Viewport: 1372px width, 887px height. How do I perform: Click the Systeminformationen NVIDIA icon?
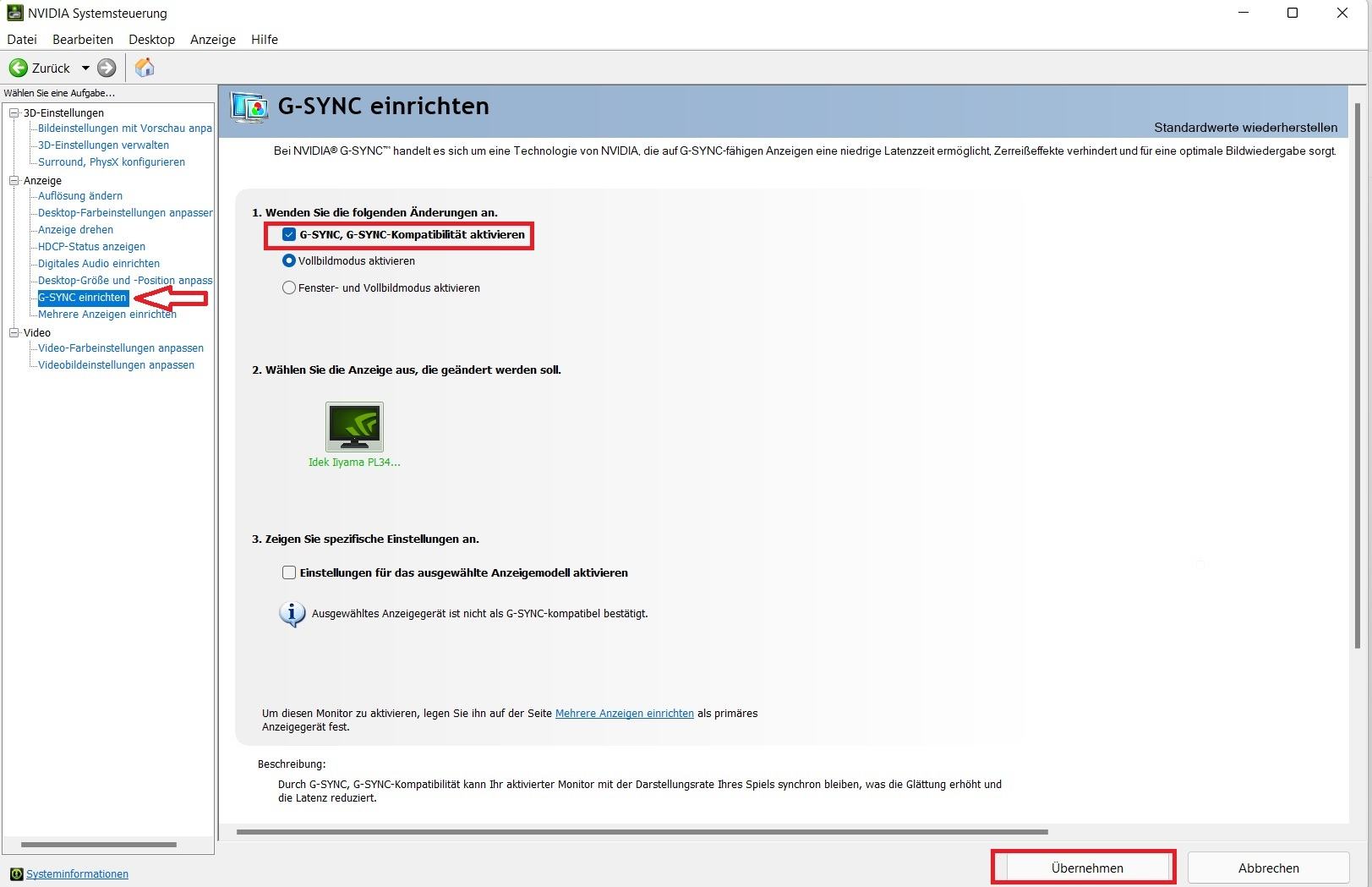pyautogui.click(x=16, y=874)
